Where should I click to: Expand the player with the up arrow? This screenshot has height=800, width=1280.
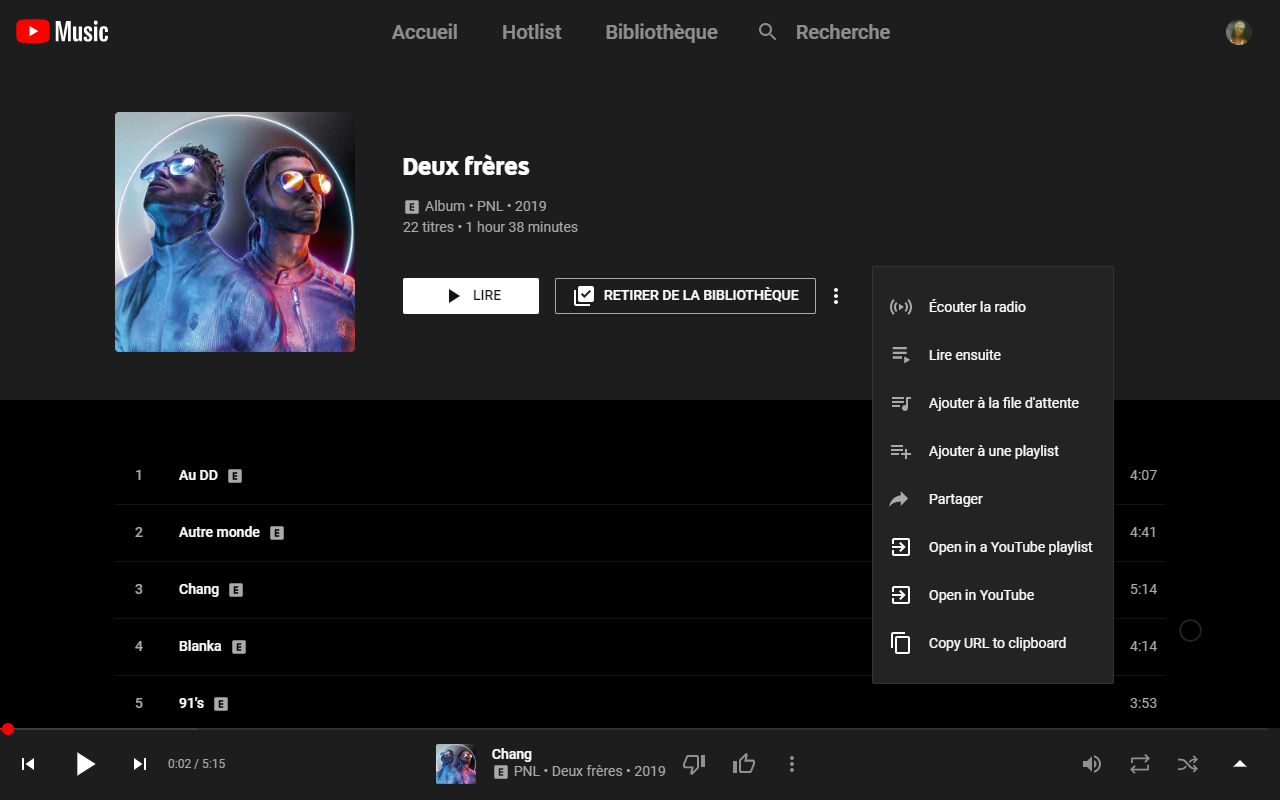1240,764
